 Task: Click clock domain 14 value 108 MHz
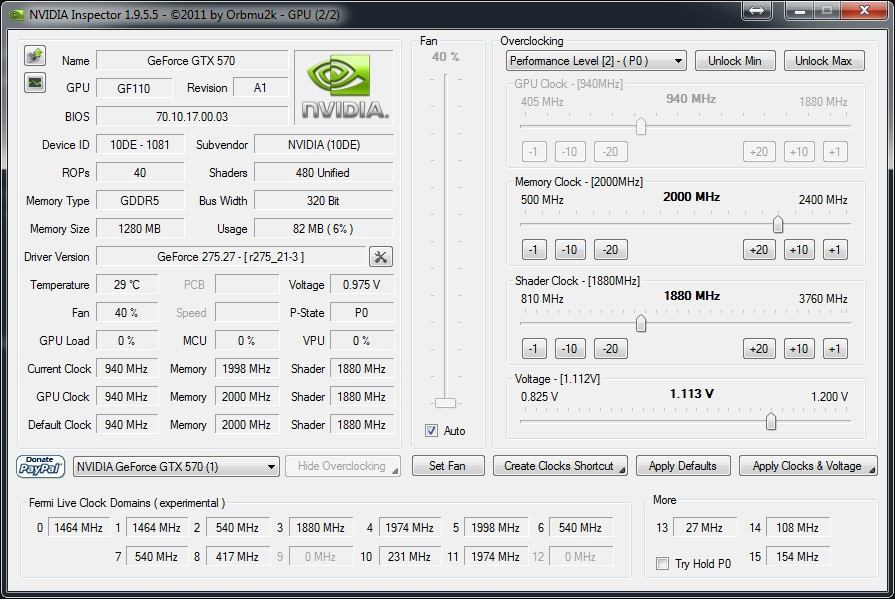[797, 528]
